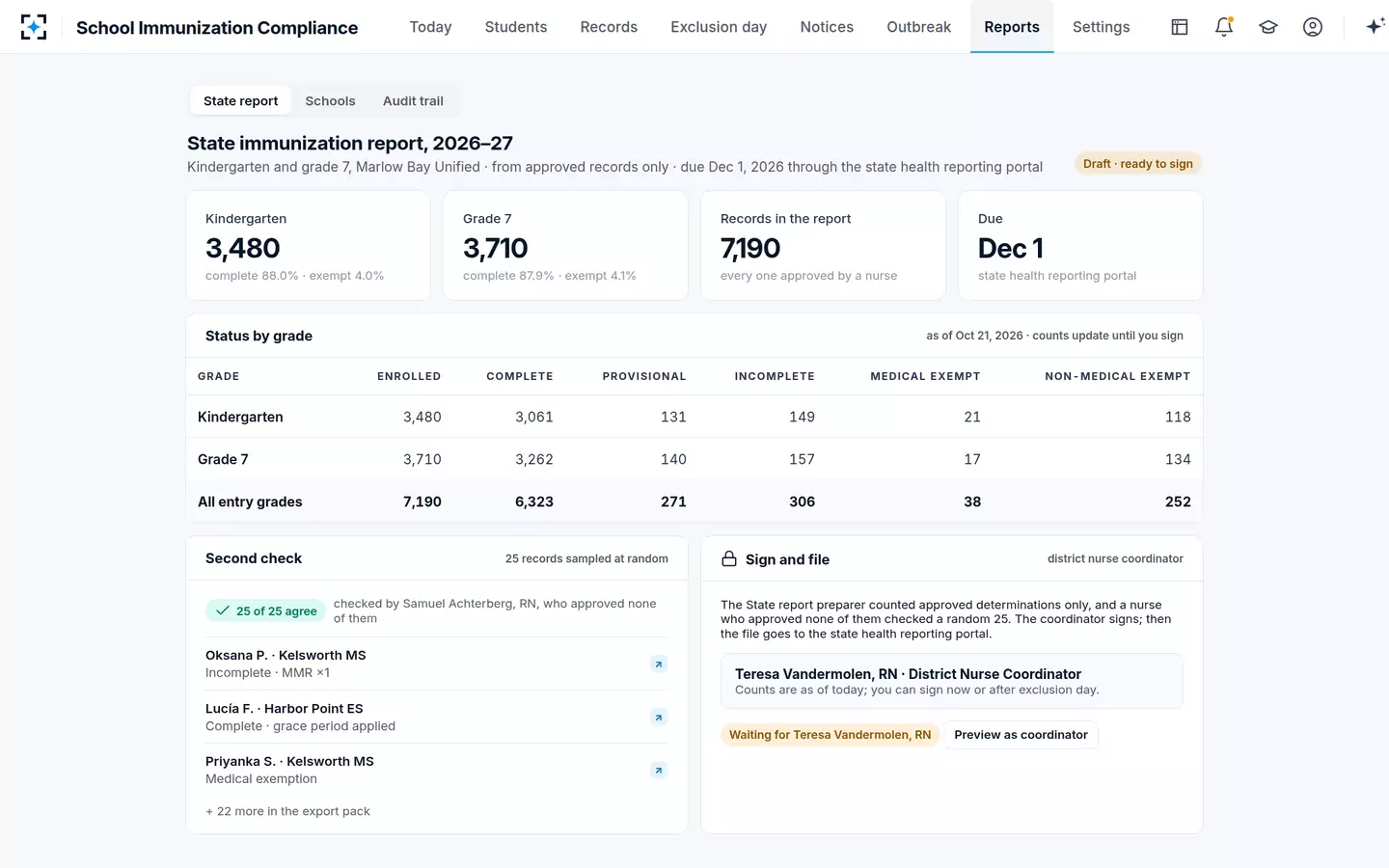The image size is (1389, 868).
Task: Click the 25 of 25 agree badge
Action: (266, 610)
